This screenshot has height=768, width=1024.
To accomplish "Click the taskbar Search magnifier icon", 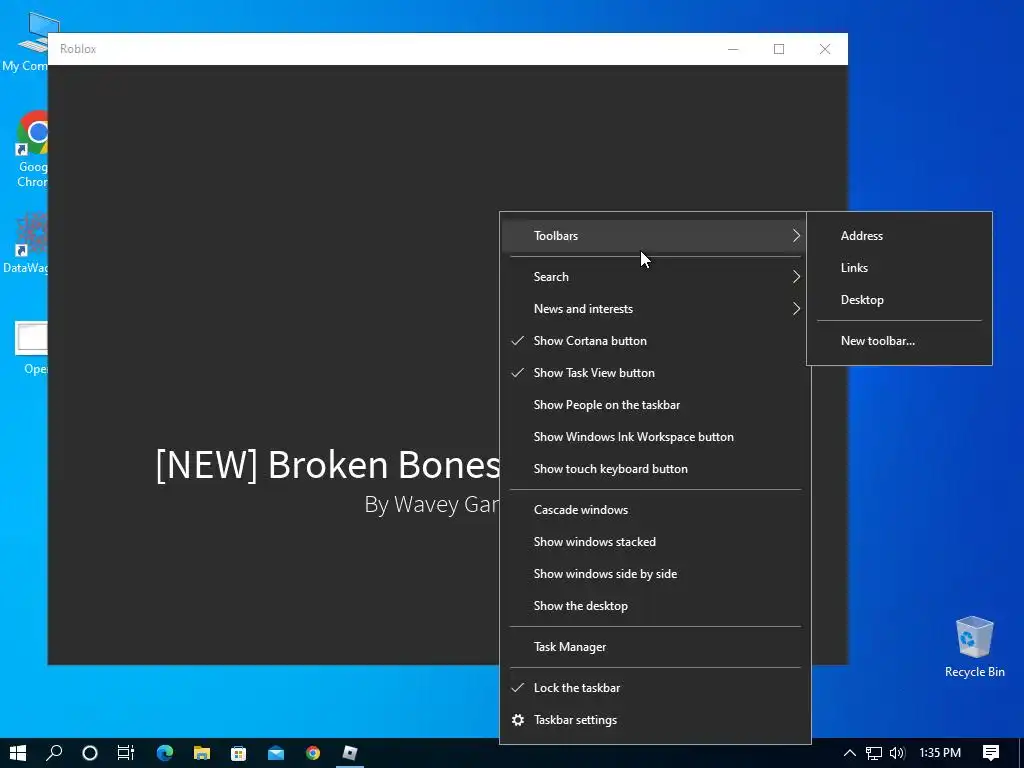I will 54,753.
